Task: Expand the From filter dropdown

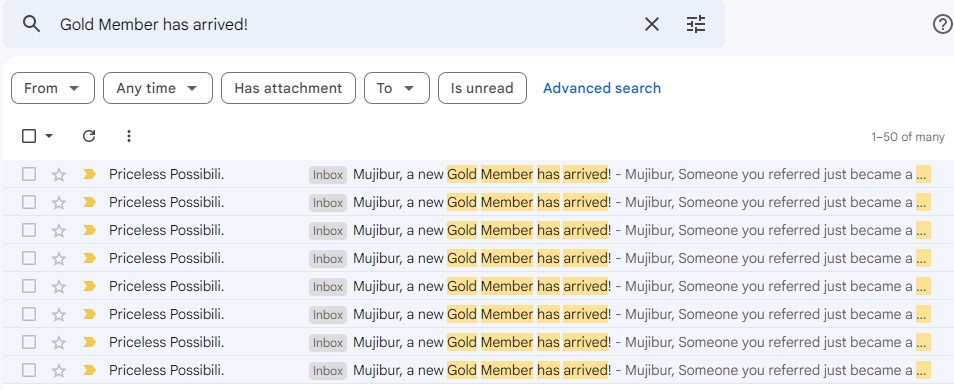Action: pyautogui.click(x=53, y=88)
